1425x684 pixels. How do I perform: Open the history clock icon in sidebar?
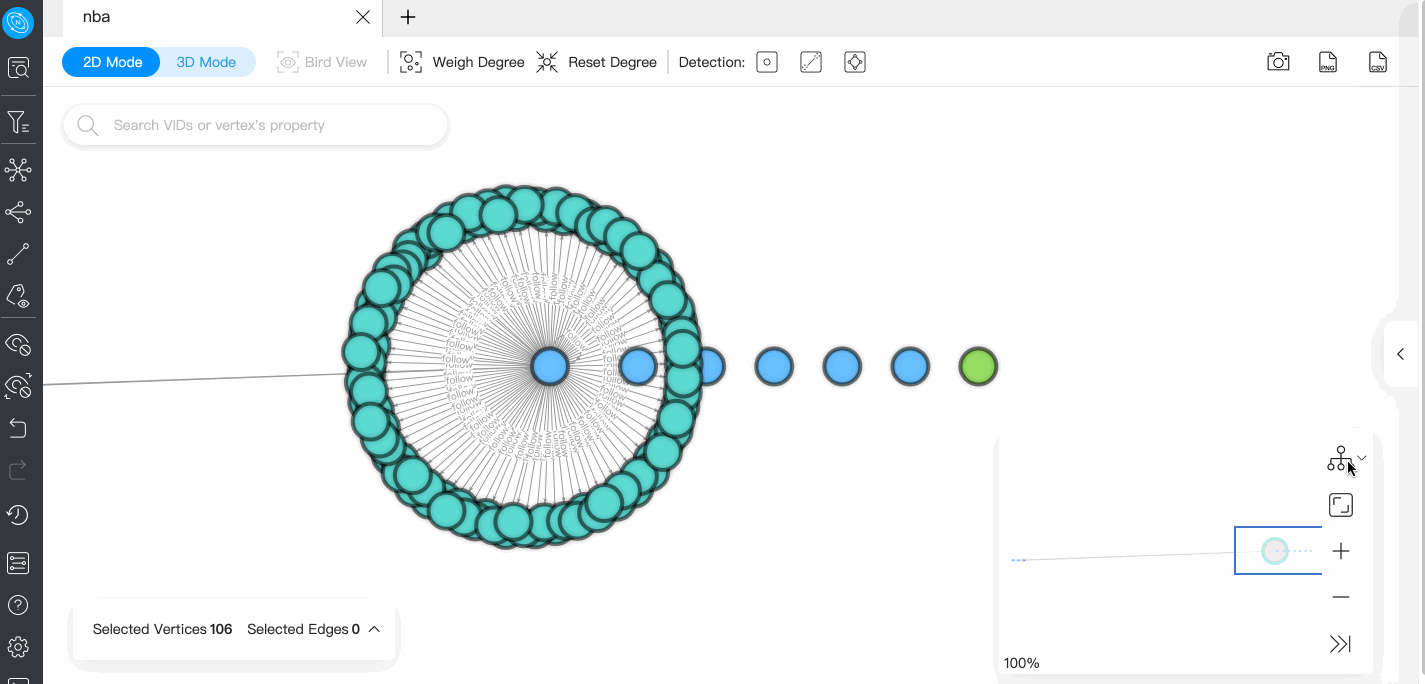18,515
